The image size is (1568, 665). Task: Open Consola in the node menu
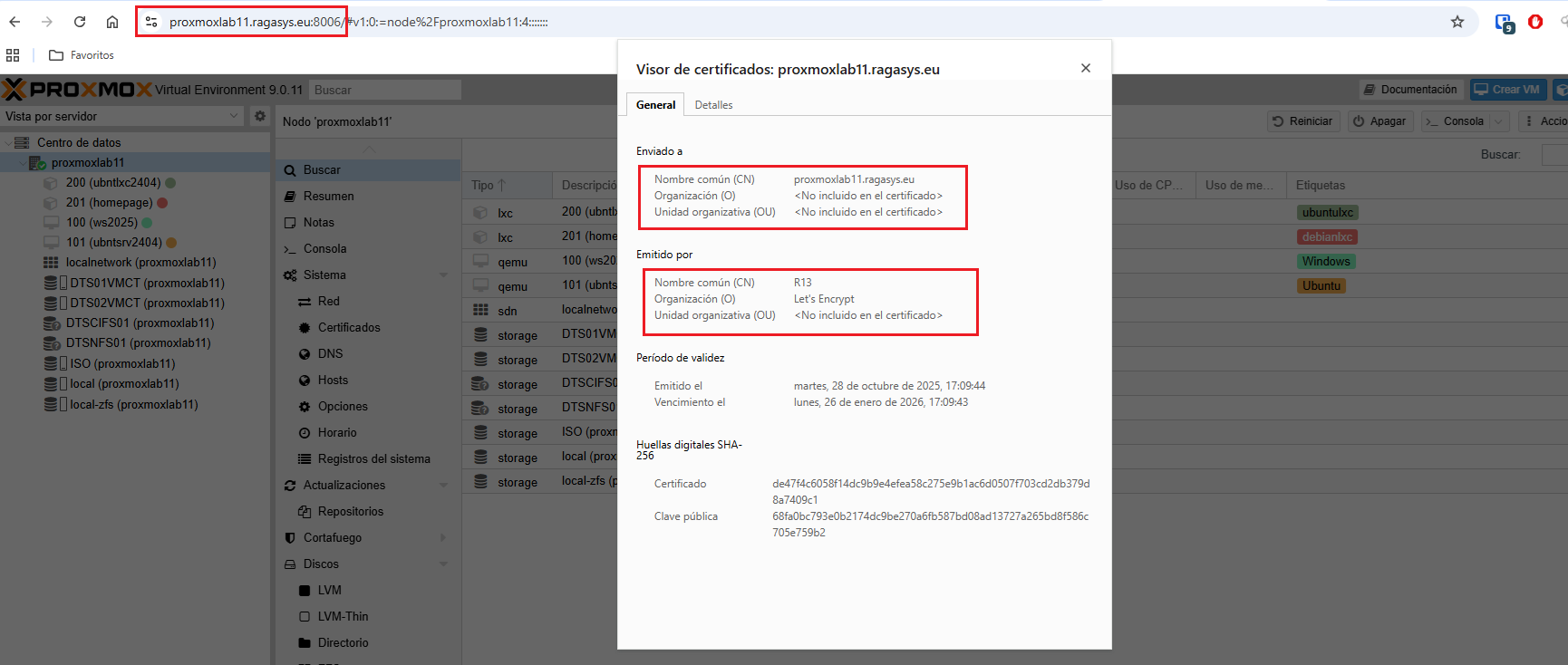coord(368,248)
